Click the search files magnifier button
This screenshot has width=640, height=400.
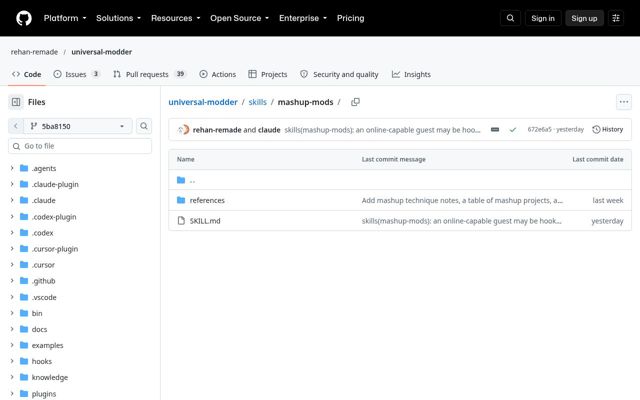pos(144,126)
